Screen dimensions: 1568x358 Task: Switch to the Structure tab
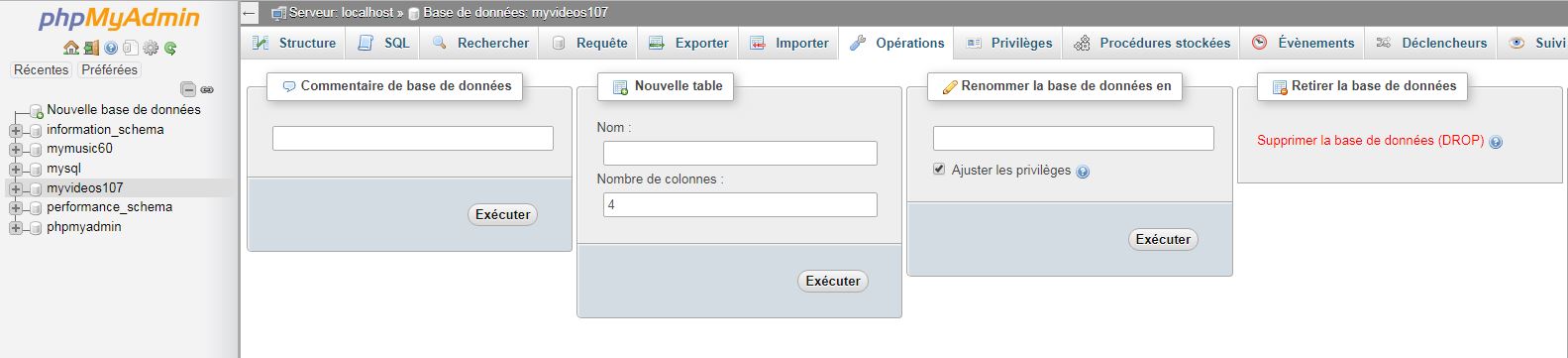293,43
